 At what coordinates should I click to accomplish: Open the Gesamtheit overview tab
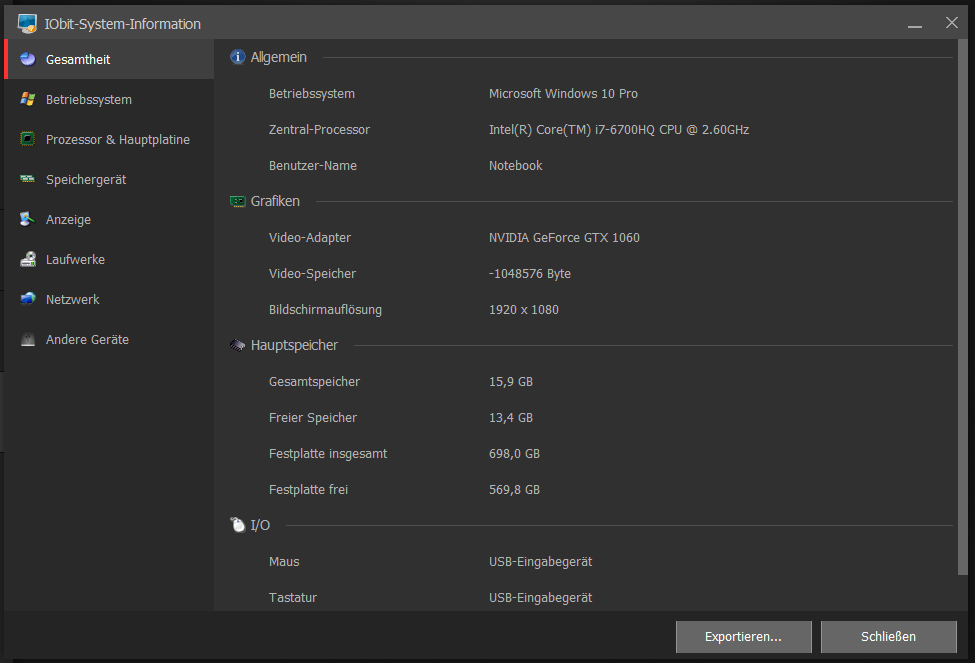point(109,59)
